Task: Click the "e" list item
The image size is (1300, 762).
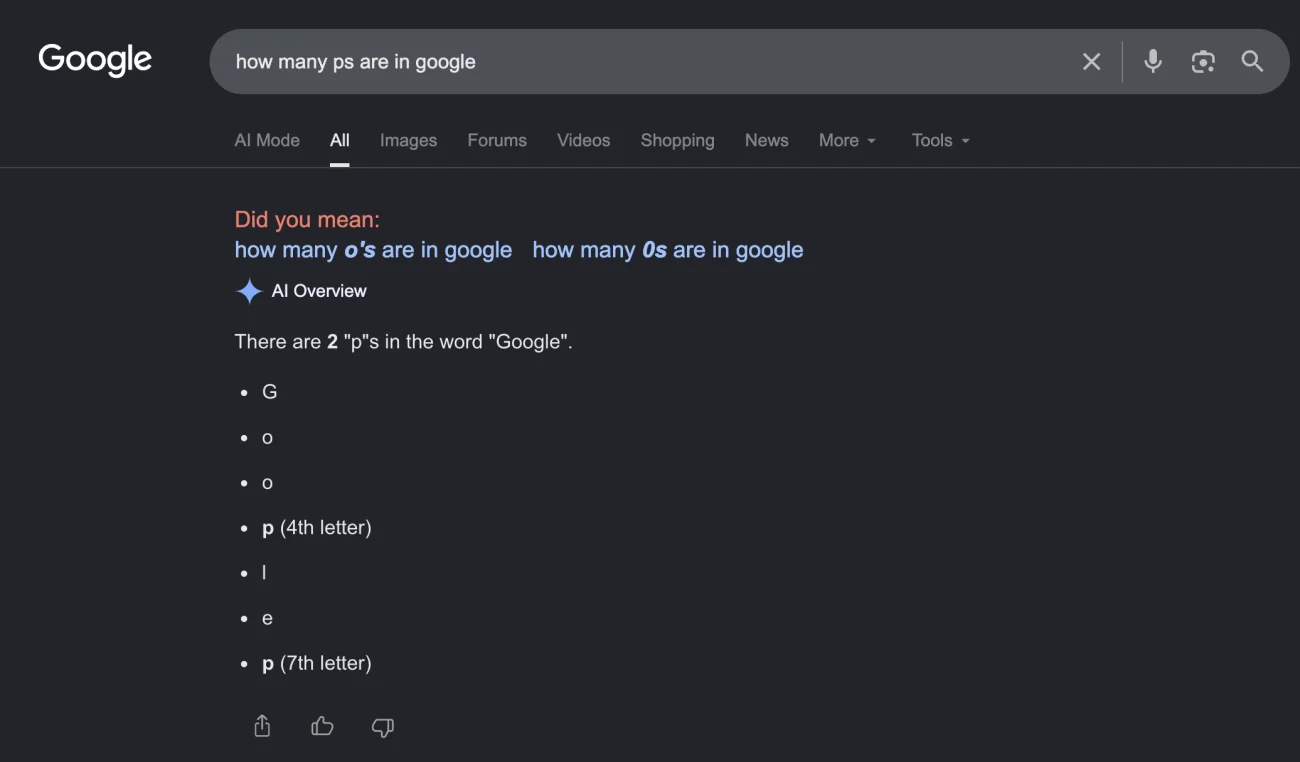Action: click(267, 618)
